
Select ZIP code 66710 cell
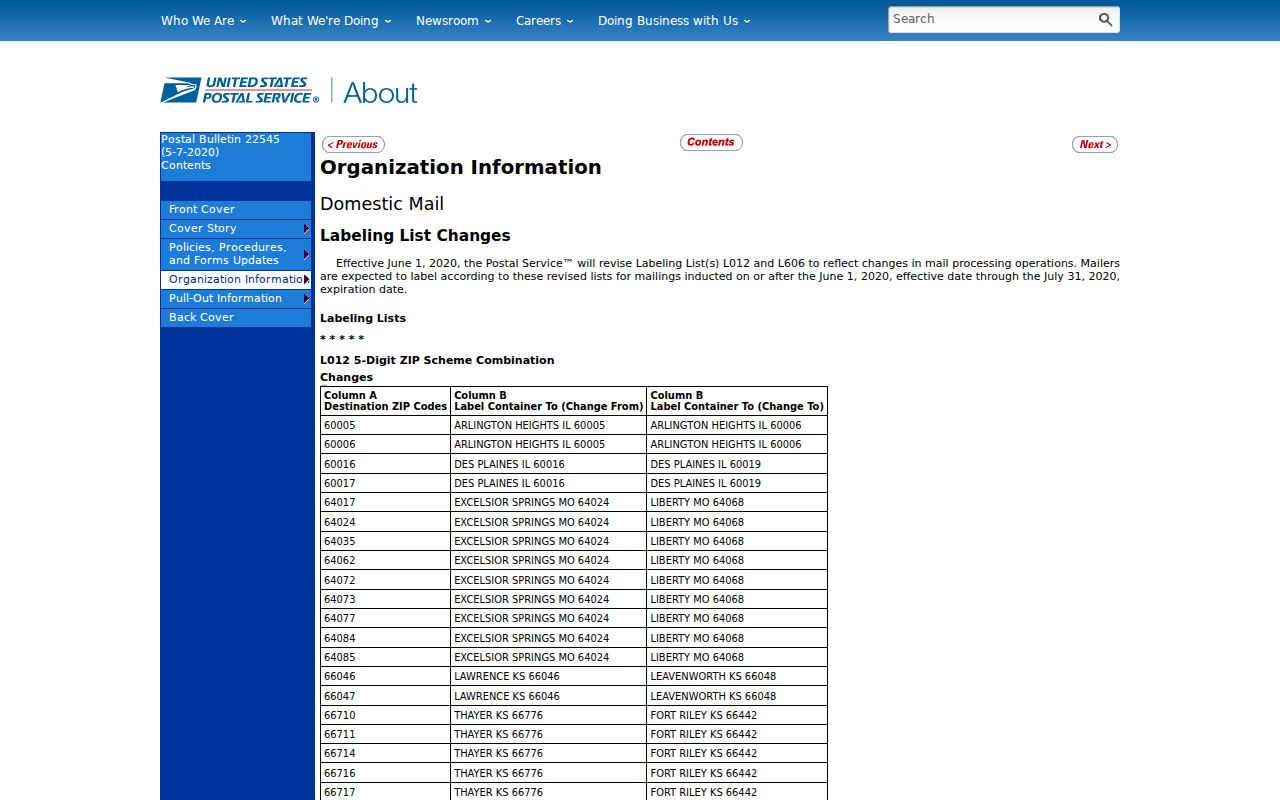coord(386,715)
